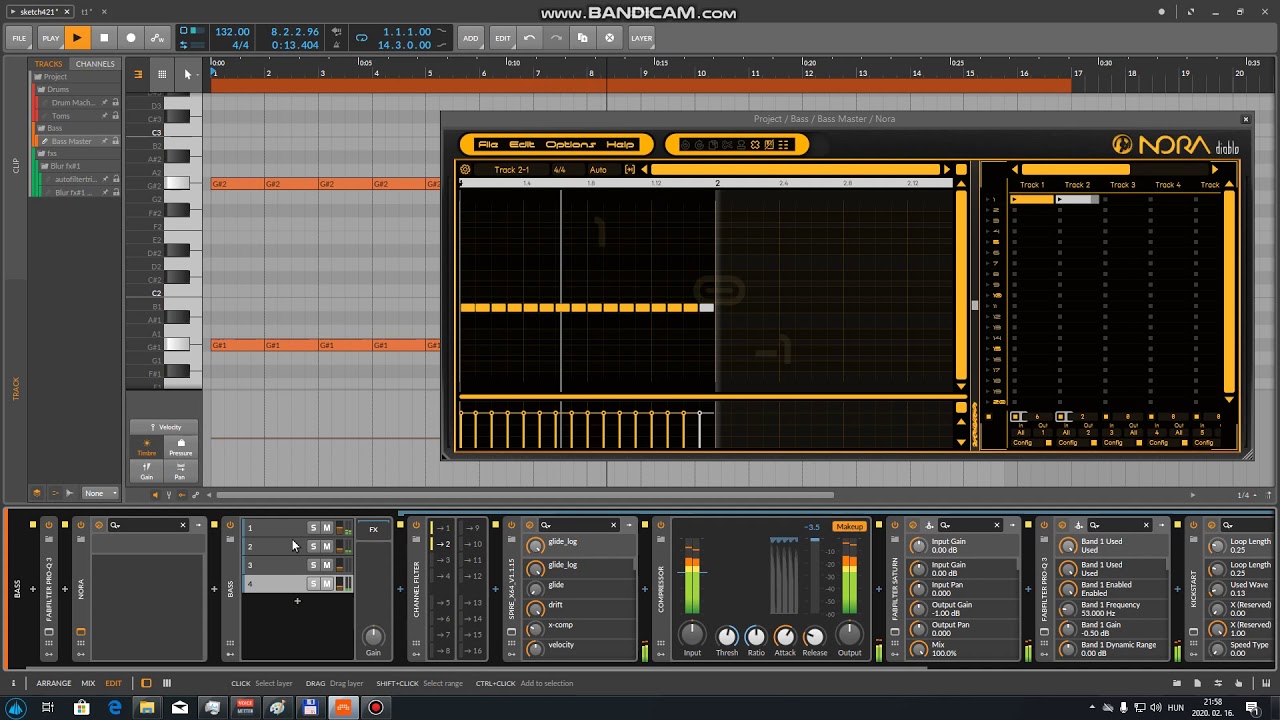Adjust the Compressor Thresh knob
The image size is (1280, 720).
[727, 636]
